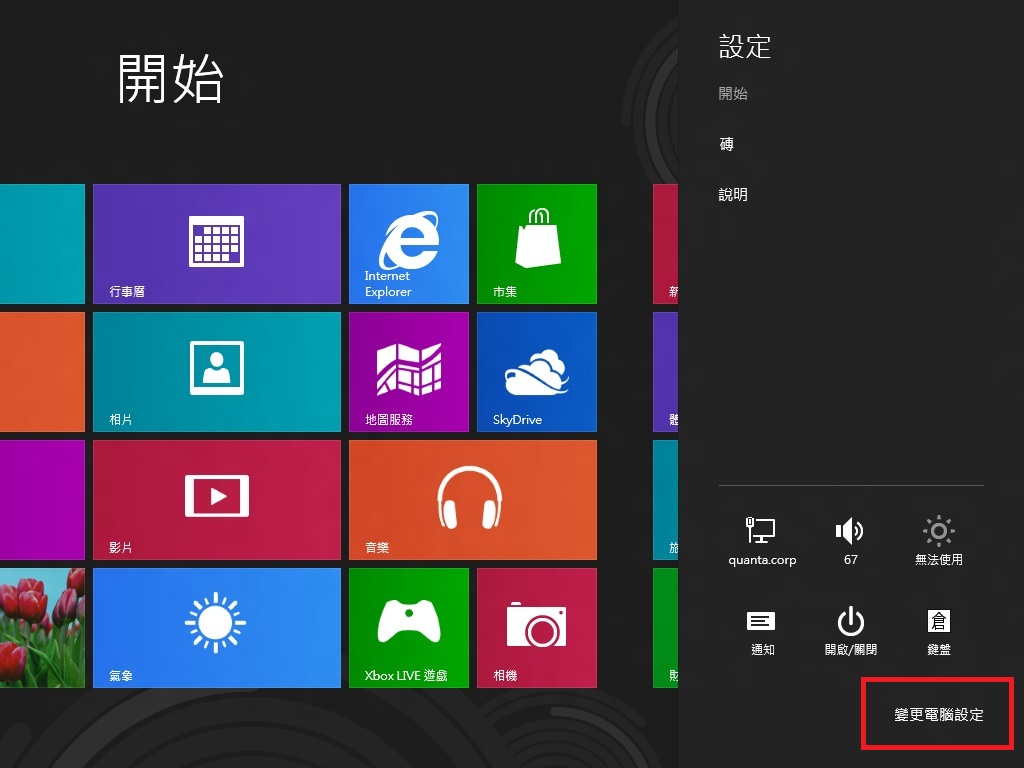
Task: Start the 音樂 music app
Action: tap(472, 499)
